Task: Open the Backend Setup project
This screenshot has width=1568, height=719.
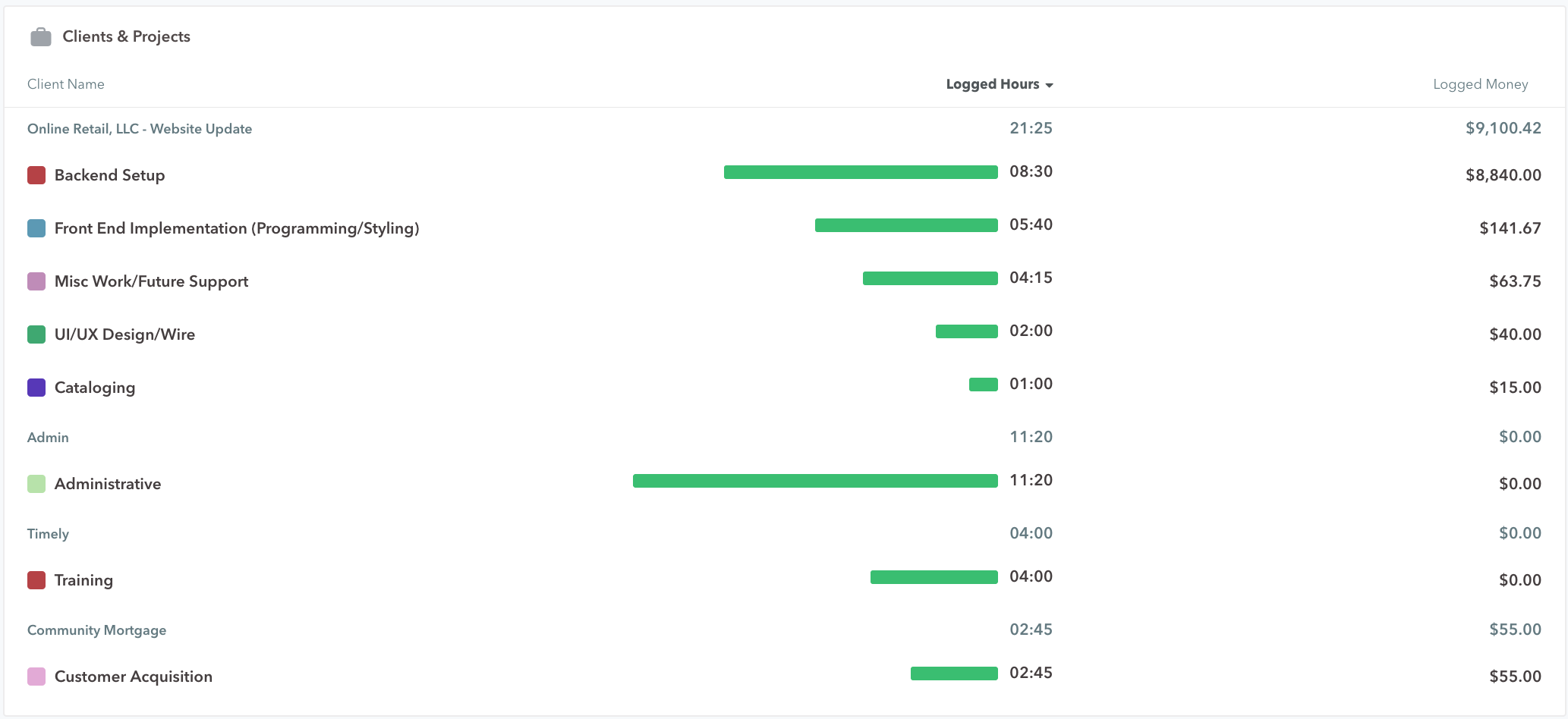Action: tap(109, 175)
